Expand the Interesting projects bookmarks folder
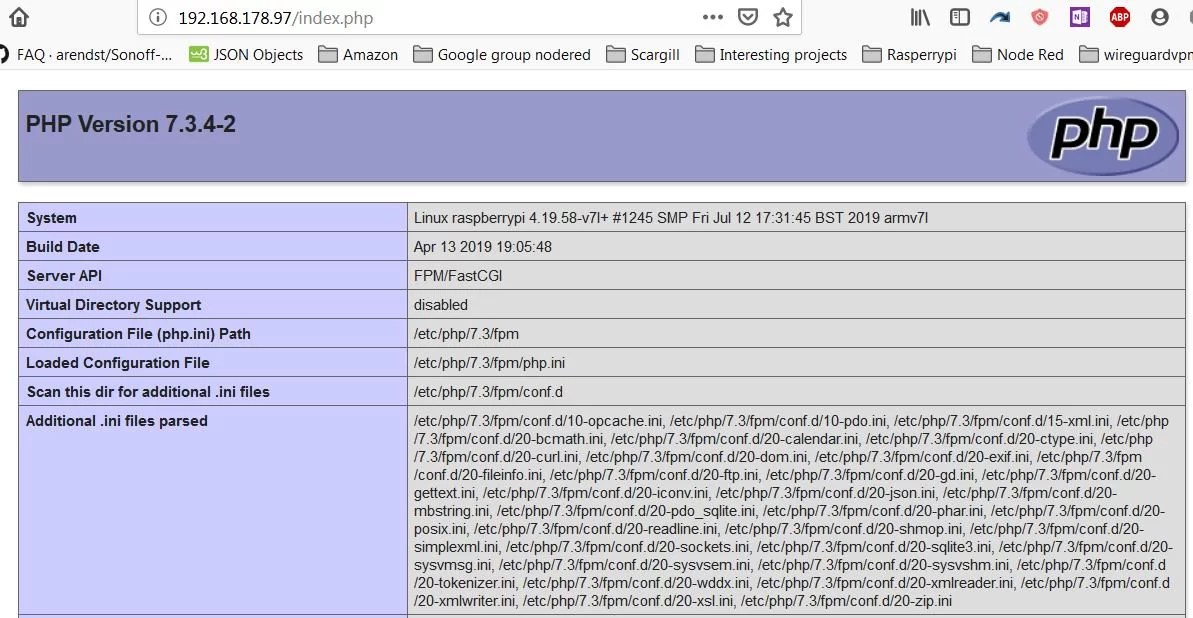Viewport: 1193px width, 618px height. click(x=771, y=55)
